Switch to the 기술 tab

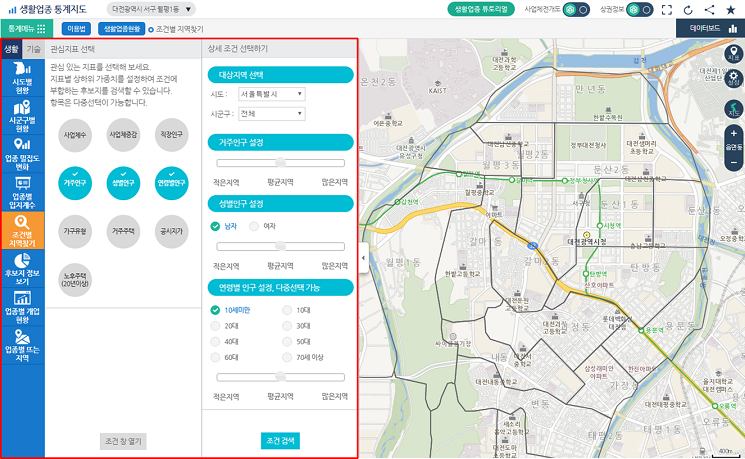coord(33,48)
